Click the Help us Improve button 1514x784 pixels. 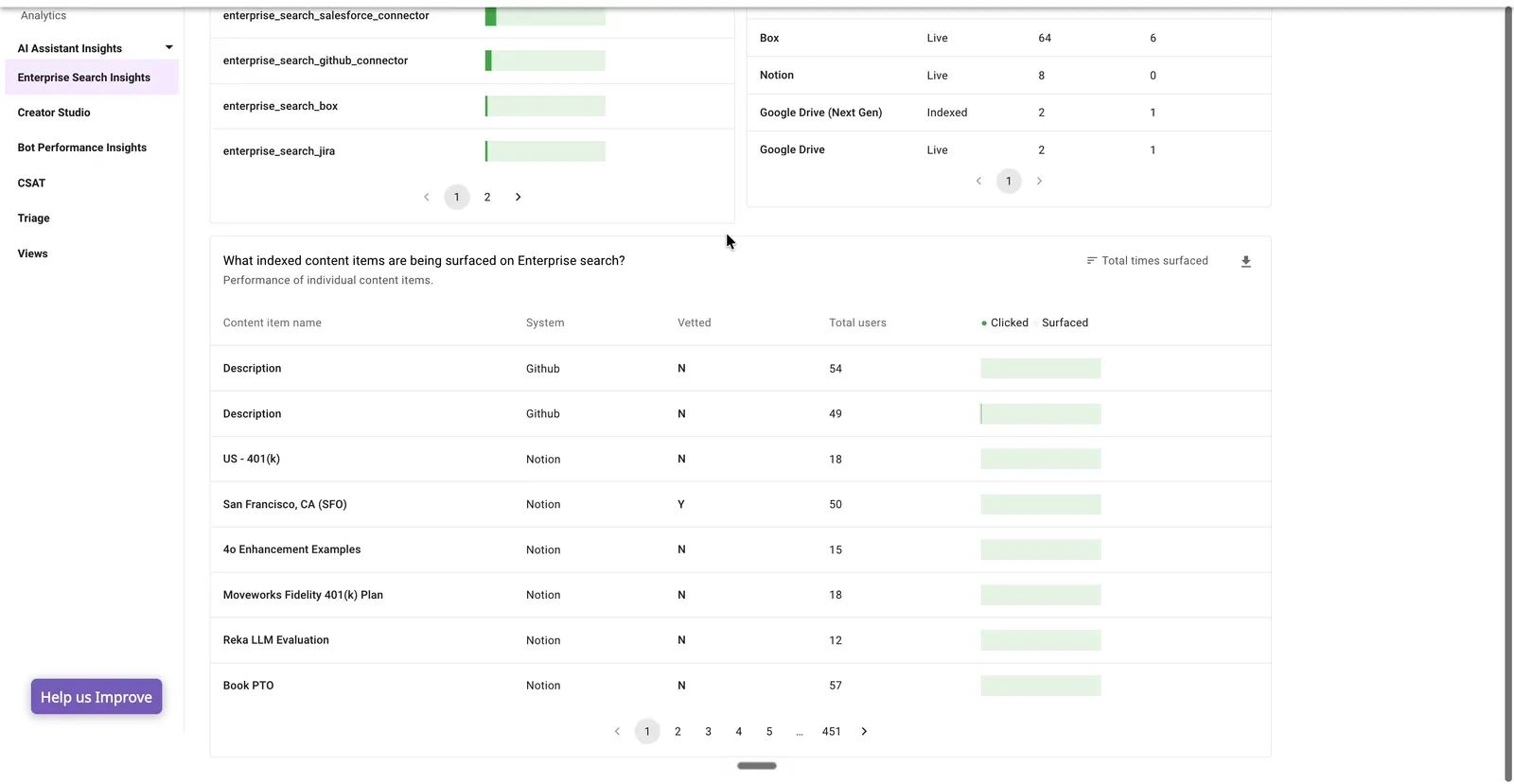(97, 697)
